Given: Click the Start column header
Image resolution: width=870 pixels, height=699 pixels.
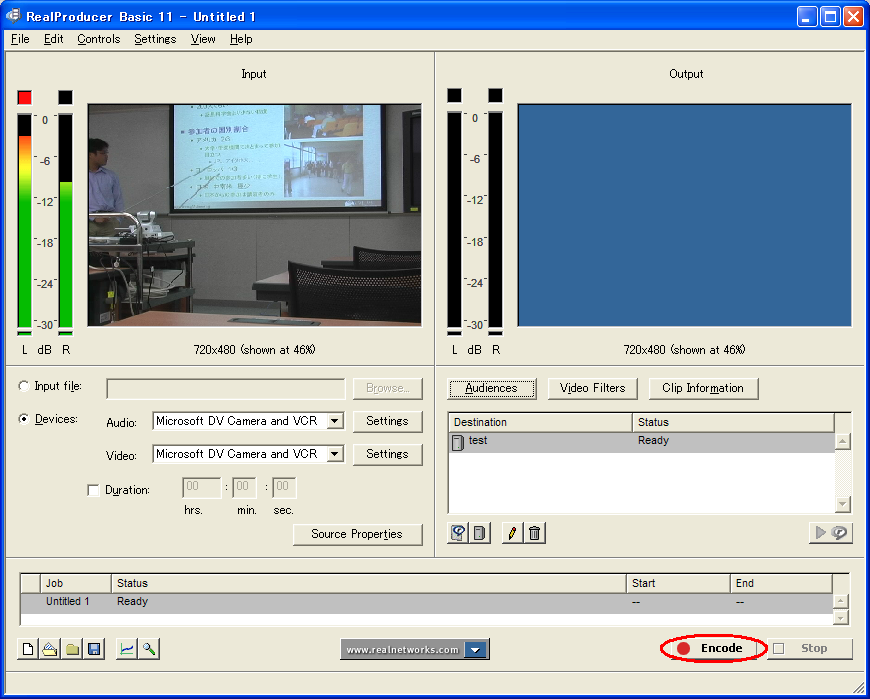Looking at the screenshot, I should [x=677, y=584].
